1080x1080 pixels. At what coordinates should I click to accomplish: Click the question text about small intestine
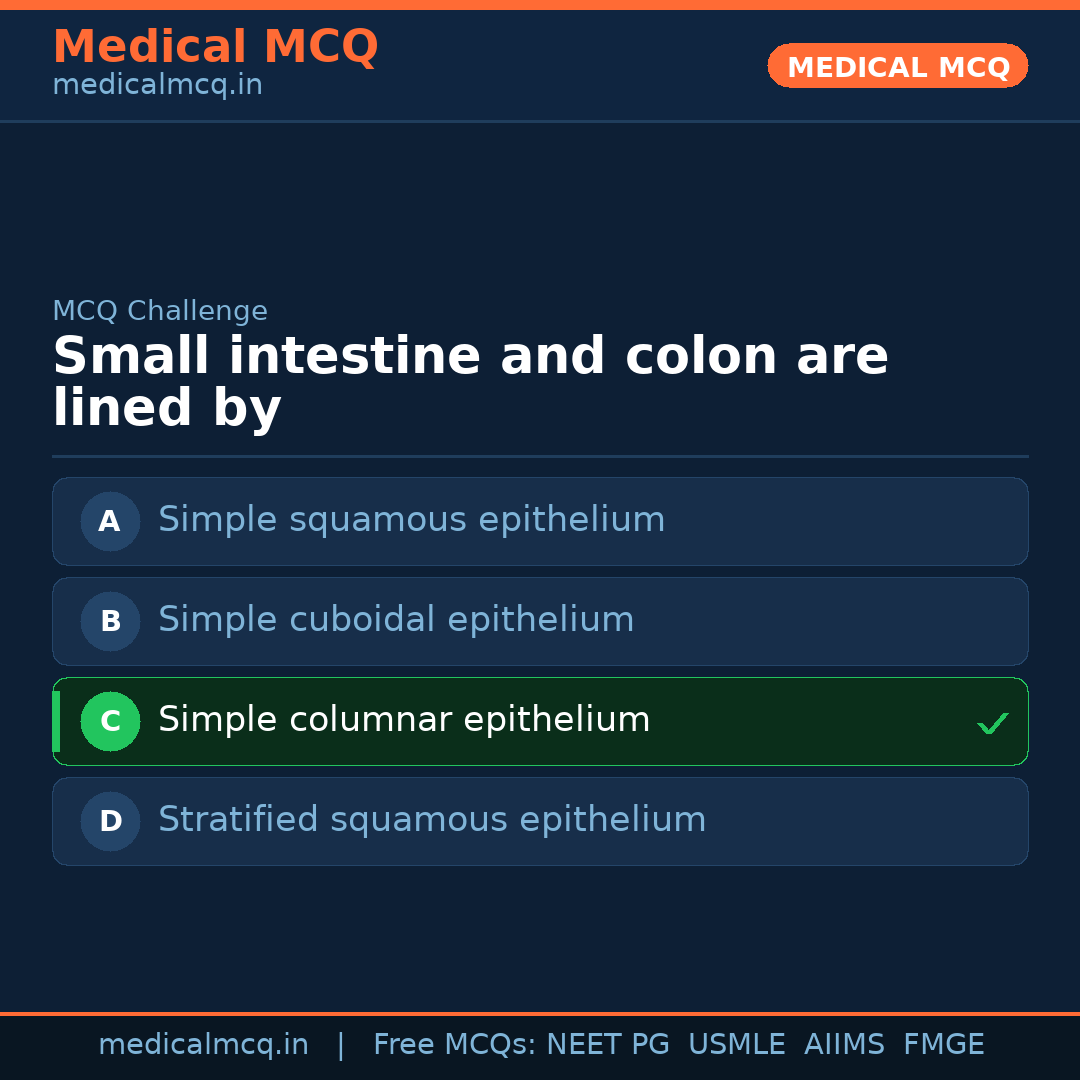(470, 382)
